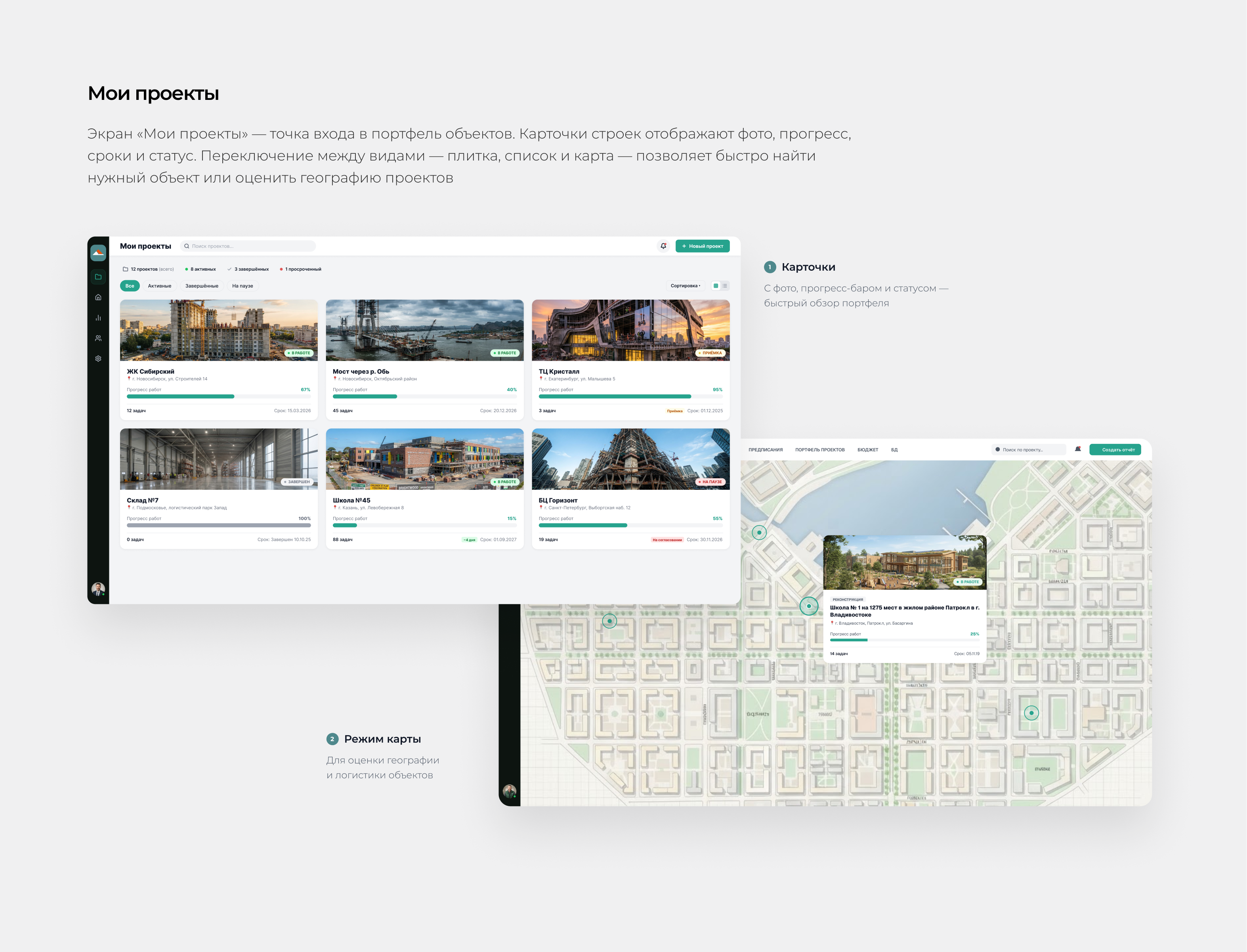Click the Новый проект button
Image resolution: width=1247 pixels, height=952 pixels.
[x=703, y=246]
